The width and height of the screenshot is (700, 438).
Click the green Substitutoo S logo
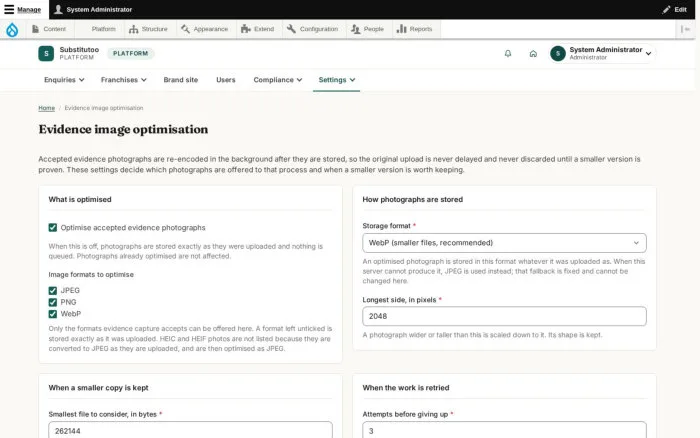coord(46,53)
